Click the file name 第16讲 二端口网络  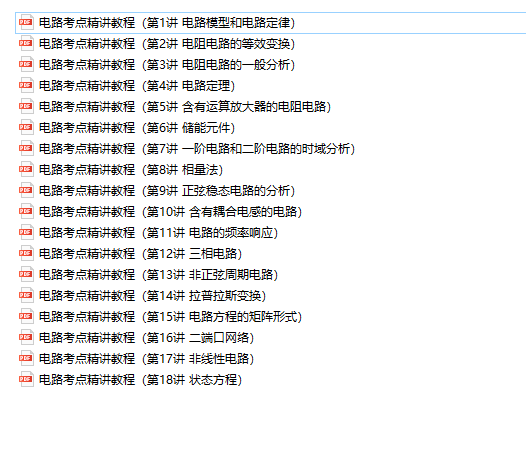click(x=146, y=338)
